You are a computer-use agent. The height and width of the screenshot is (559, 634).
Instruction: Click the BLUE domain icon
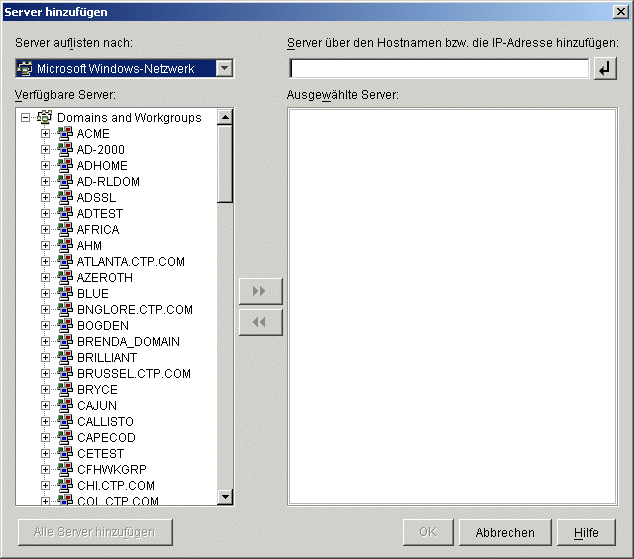[x=65, y=293]
